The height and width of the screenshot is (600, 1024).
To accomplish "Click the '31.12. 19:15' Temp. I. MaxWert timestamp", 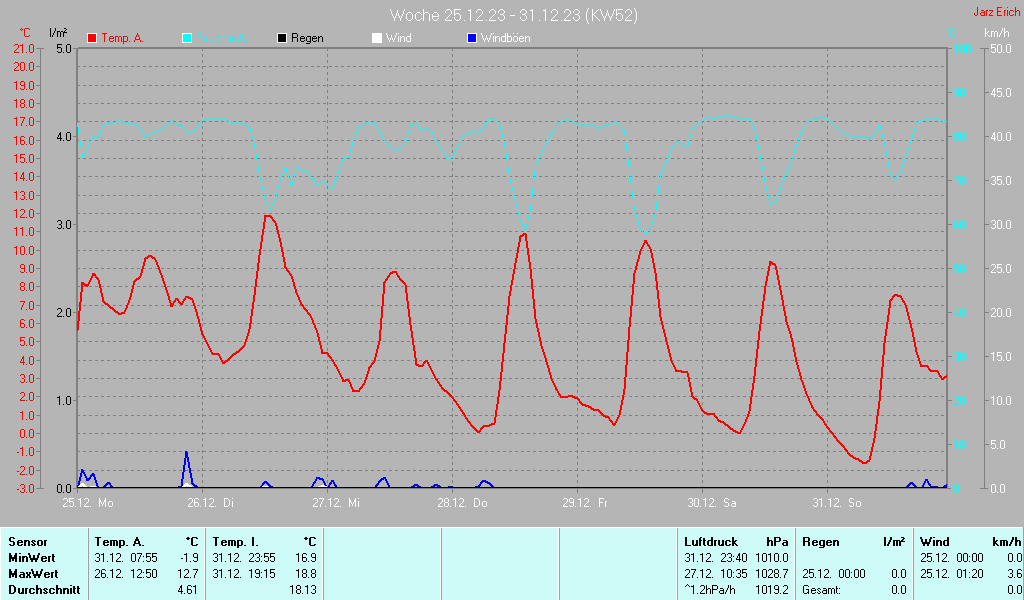I will pos(244,574).
